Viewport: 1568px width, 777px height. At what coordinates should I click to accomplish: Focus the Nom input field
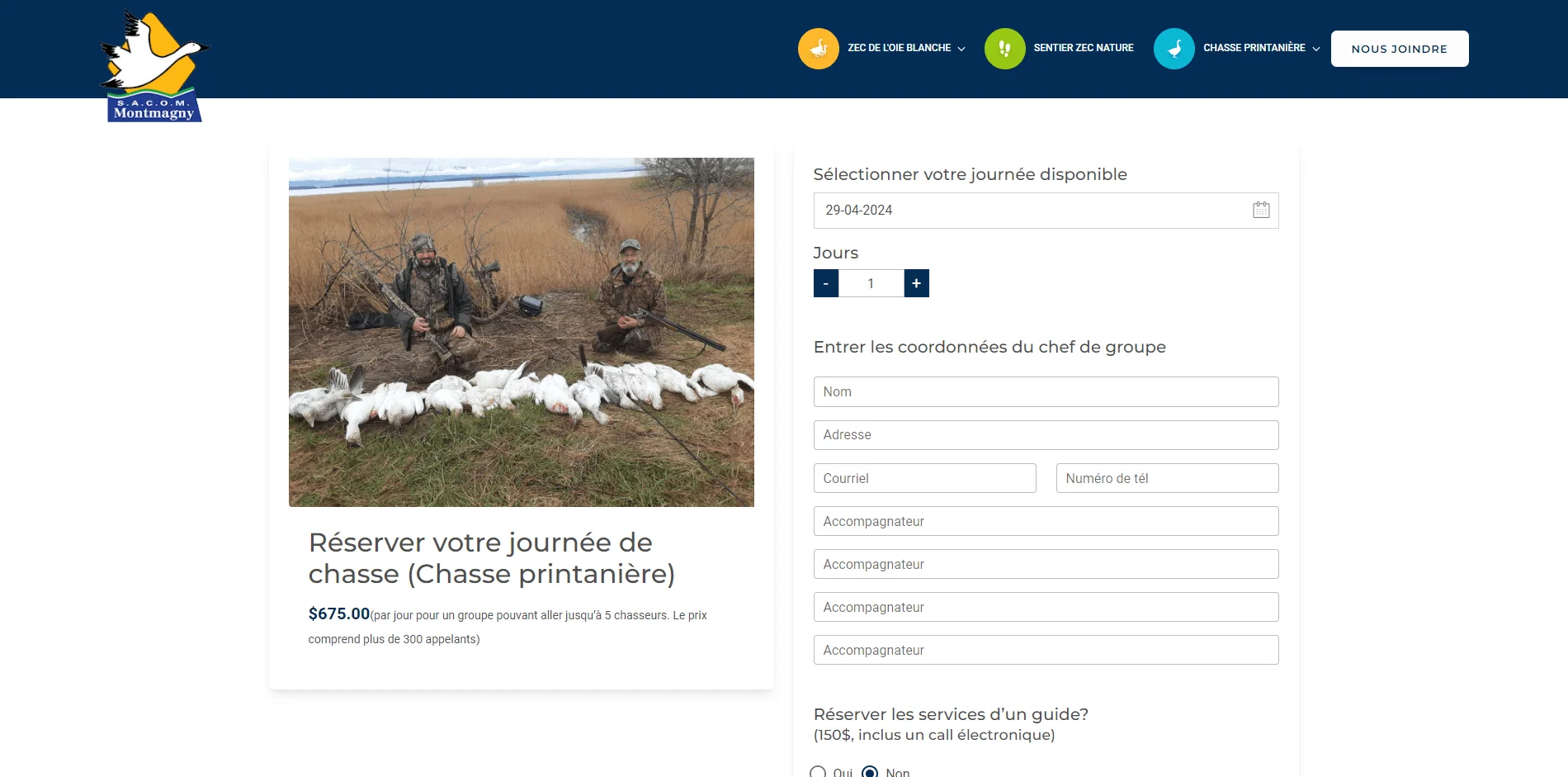(1046, 391)
